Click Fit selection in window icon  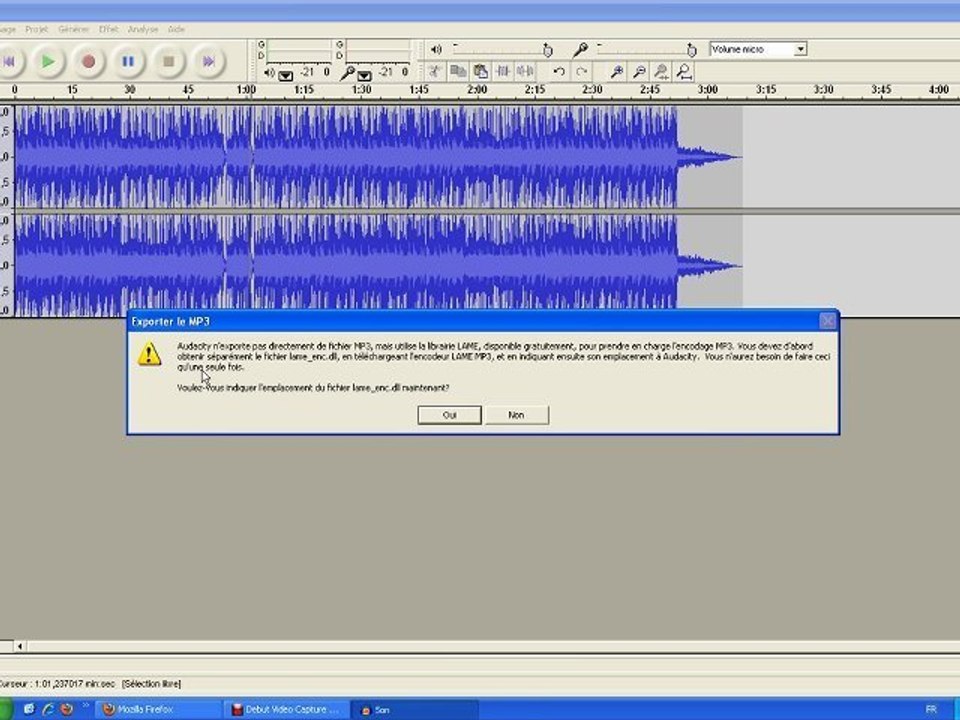[x=661, y=72]
